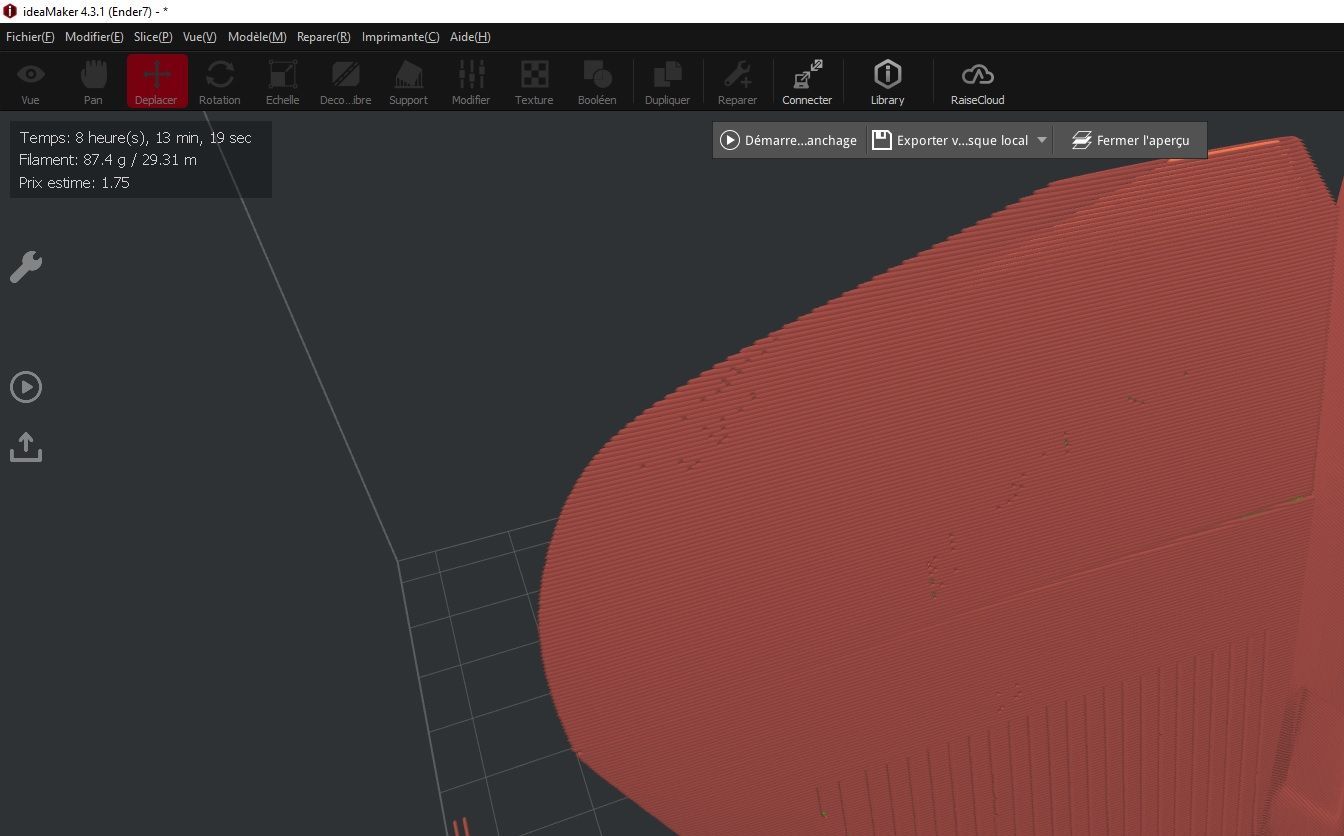Screen dimensions: 1344x836
Task: Open the Imprimante menu
Action: (400, 37)
